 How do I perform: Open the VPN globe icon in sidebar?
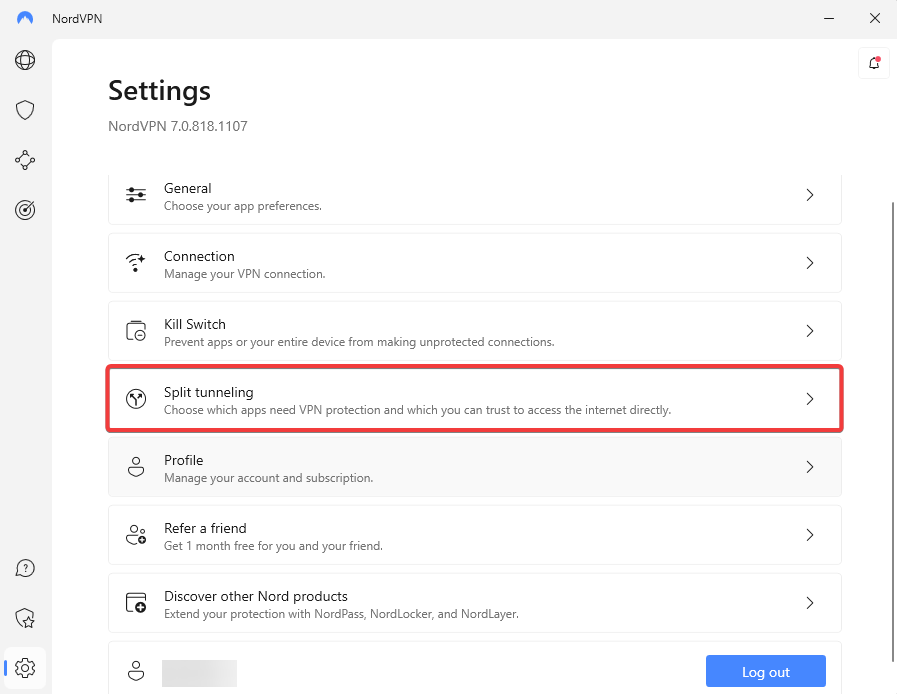point(24,60)
